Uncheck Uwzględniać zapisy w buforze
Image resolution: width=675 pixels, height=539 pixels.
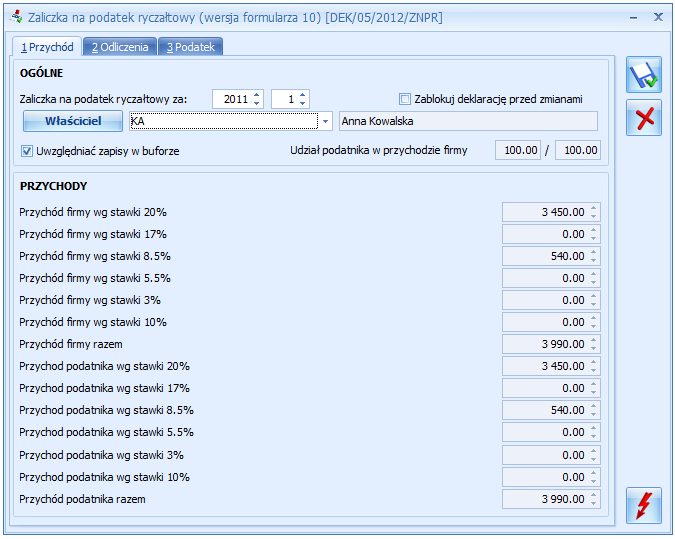tap(27, 151)
